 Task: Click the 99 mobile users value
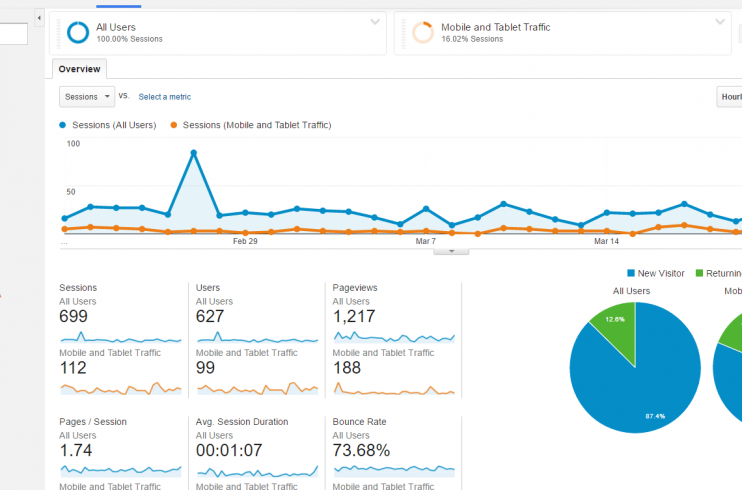coord(205,368)
